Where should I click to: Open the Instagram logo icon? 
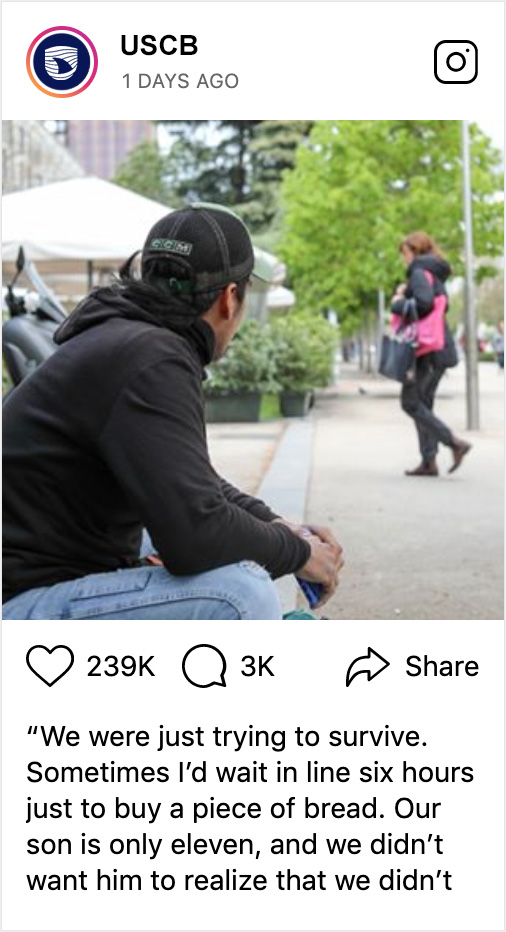[455, 62]
